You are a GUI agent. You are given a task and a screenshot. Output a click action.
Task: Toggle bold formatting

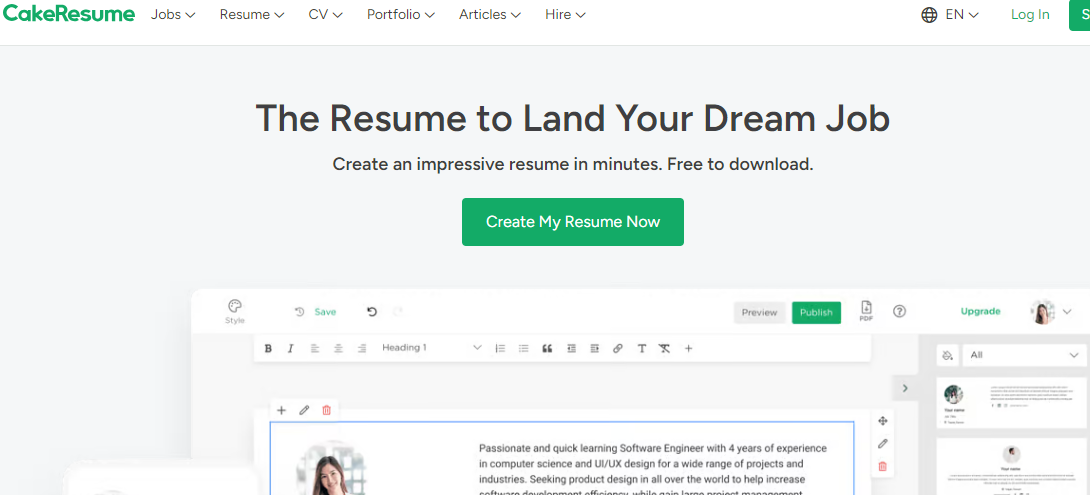click(268, 348)
